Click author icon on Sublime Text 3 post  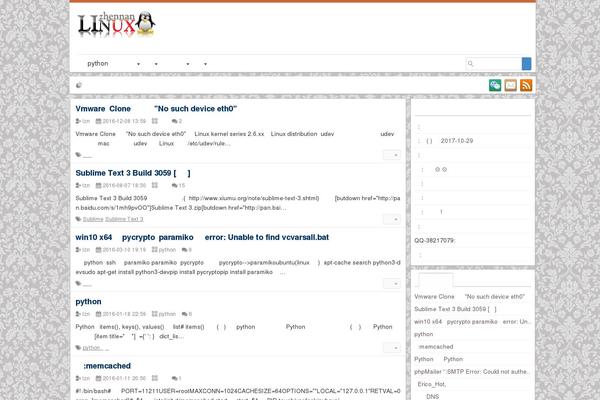[x=78, y=185]
